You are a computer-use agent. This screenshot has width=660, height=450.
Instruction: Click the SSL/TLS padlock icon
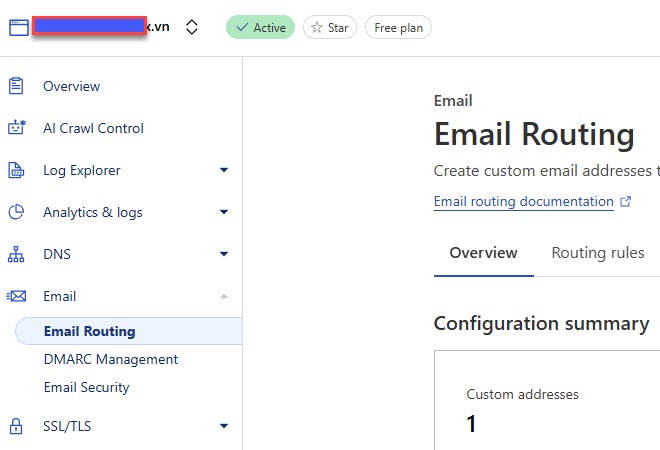click(x=16, y=426)
